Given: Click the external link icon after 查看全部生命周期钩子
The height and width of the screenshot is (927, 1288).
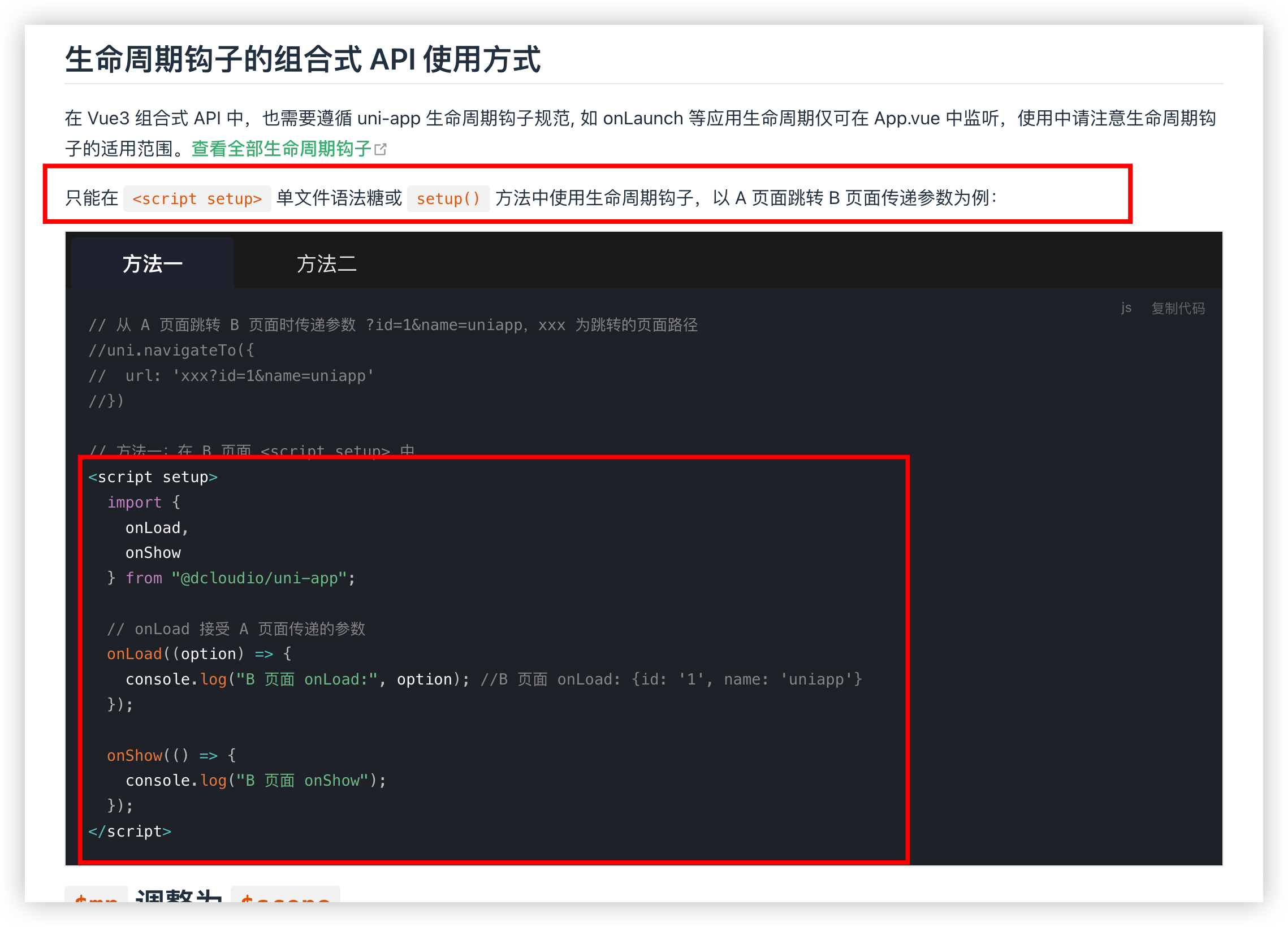Looking at the screenshot, I should point(381,149).
